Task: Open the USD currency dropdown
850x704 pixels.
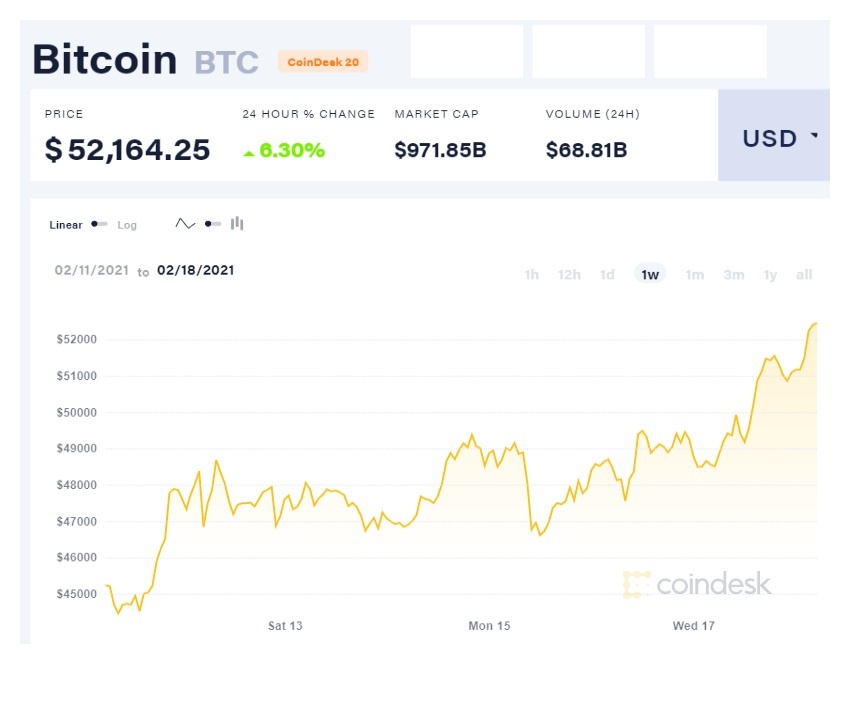Action: point(779,138)
